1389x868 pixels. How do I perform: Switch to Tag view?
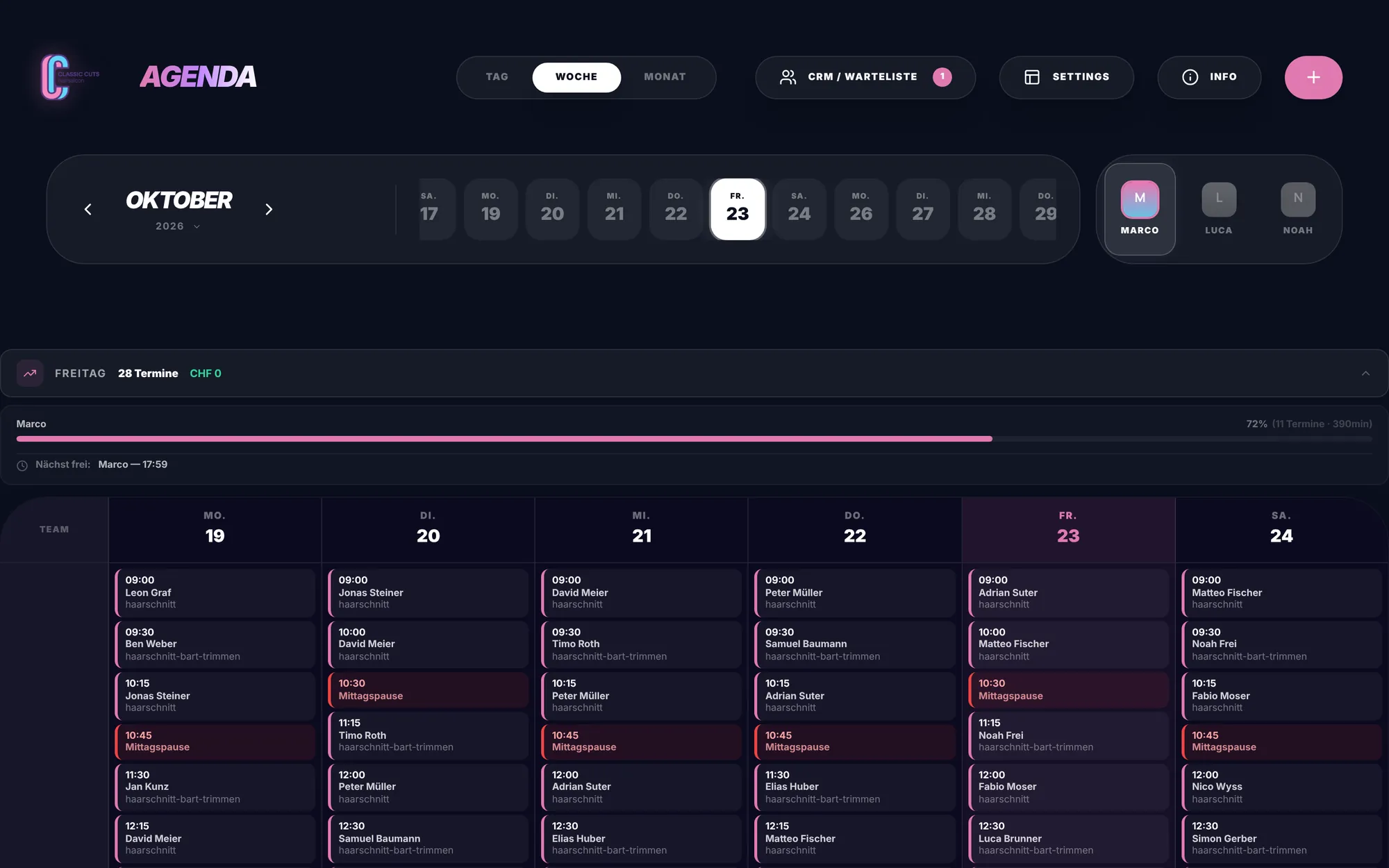click(x=497, y=77)
